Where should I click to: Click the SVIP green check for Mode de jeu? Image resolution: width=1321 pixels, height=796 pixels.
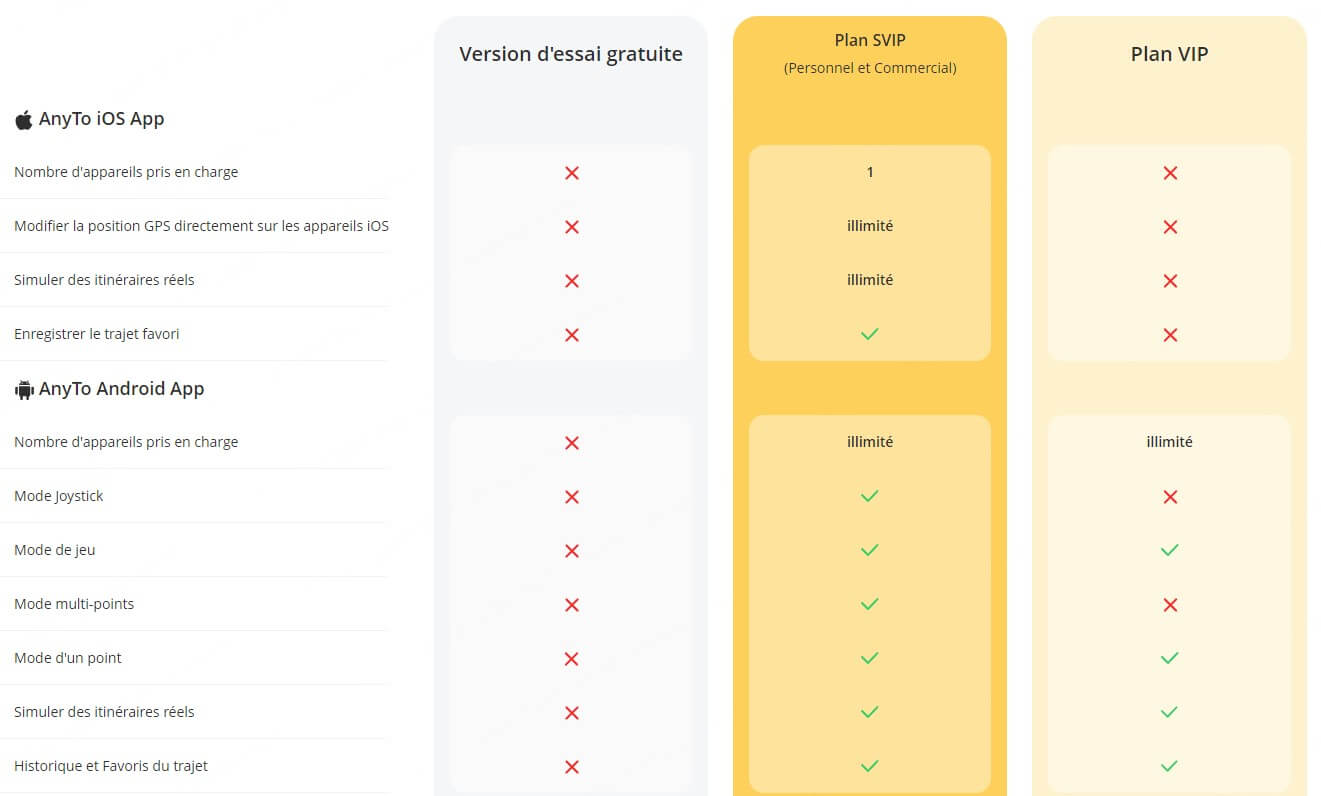click(x=870, y=550)
